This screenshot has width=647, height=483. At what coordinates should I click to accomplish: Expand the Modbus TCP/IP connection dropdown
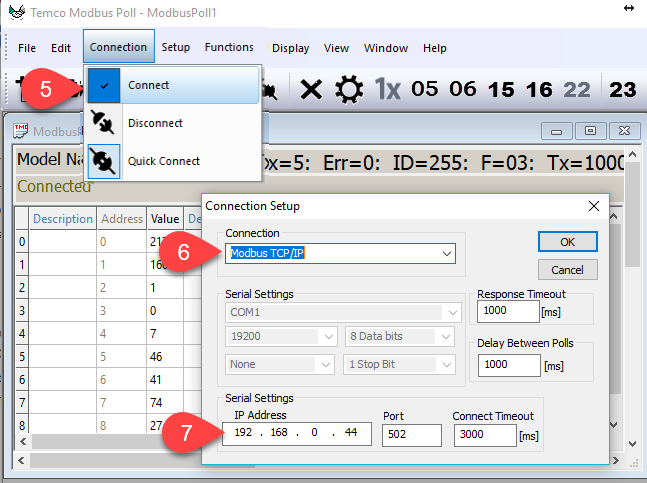pyautogui.click(x=446, y=253)
